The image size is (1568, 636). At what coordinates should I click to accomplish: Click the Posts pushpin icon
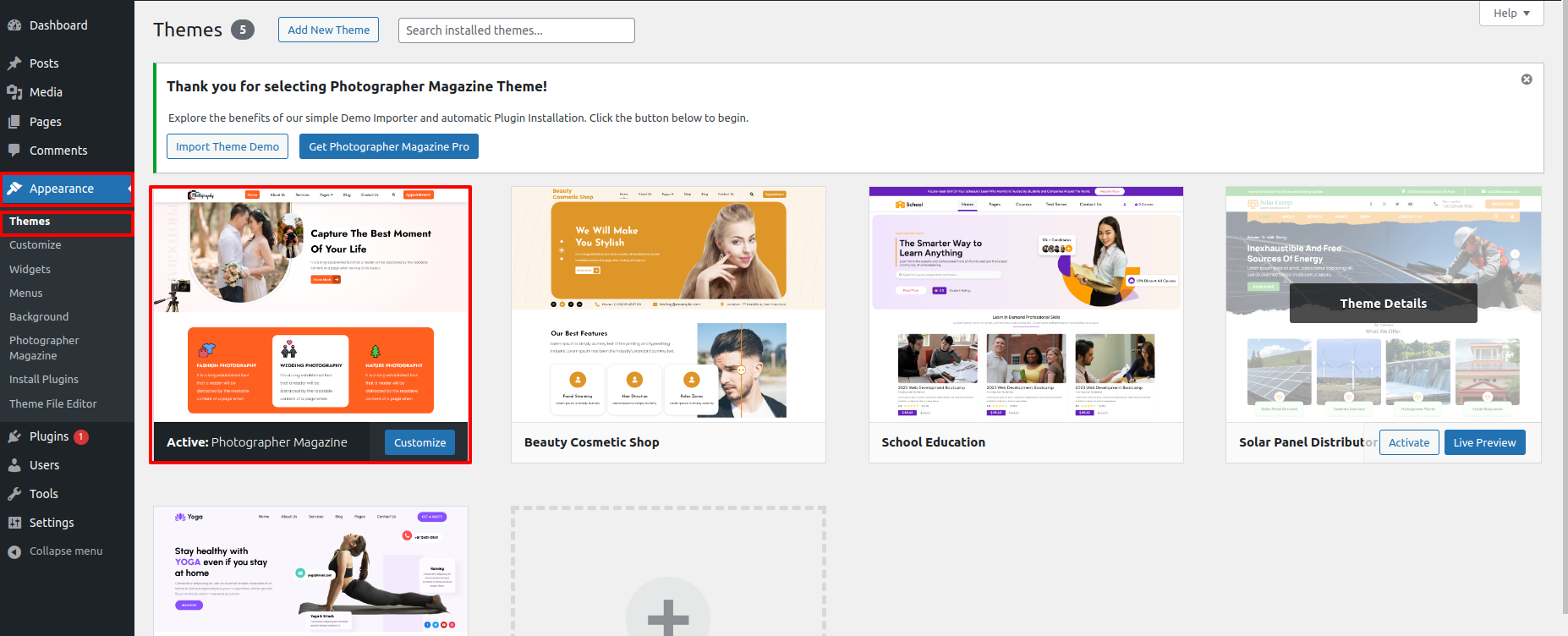(14, 63)
